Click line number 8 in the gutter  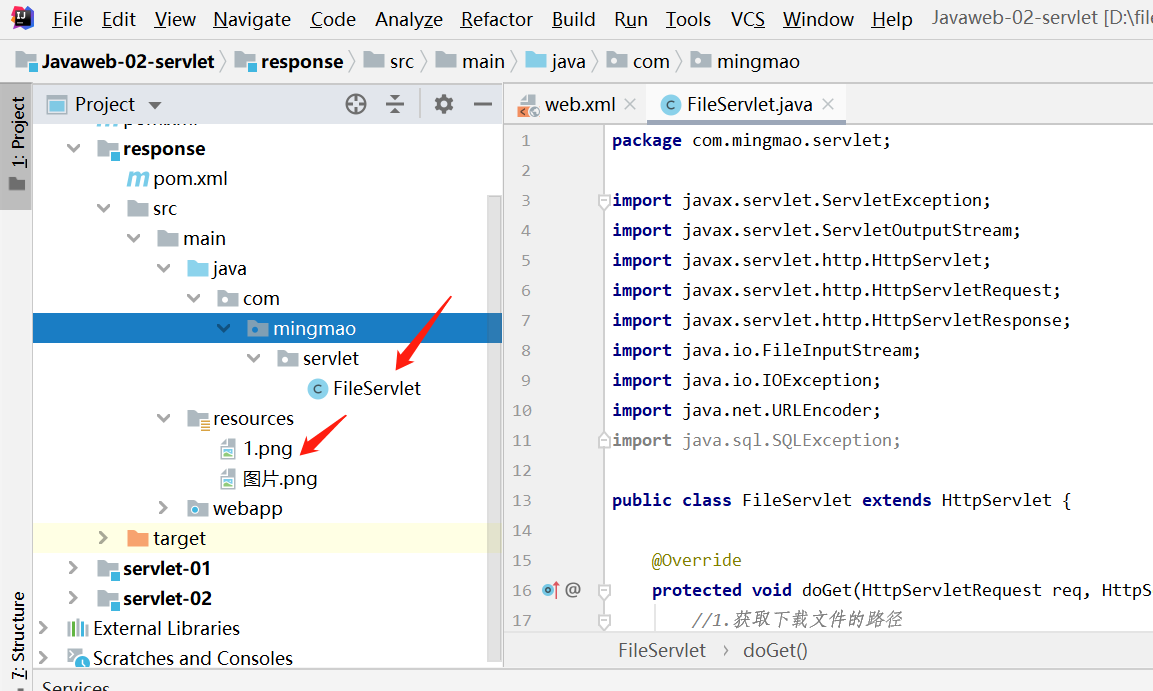coord(525,351)
